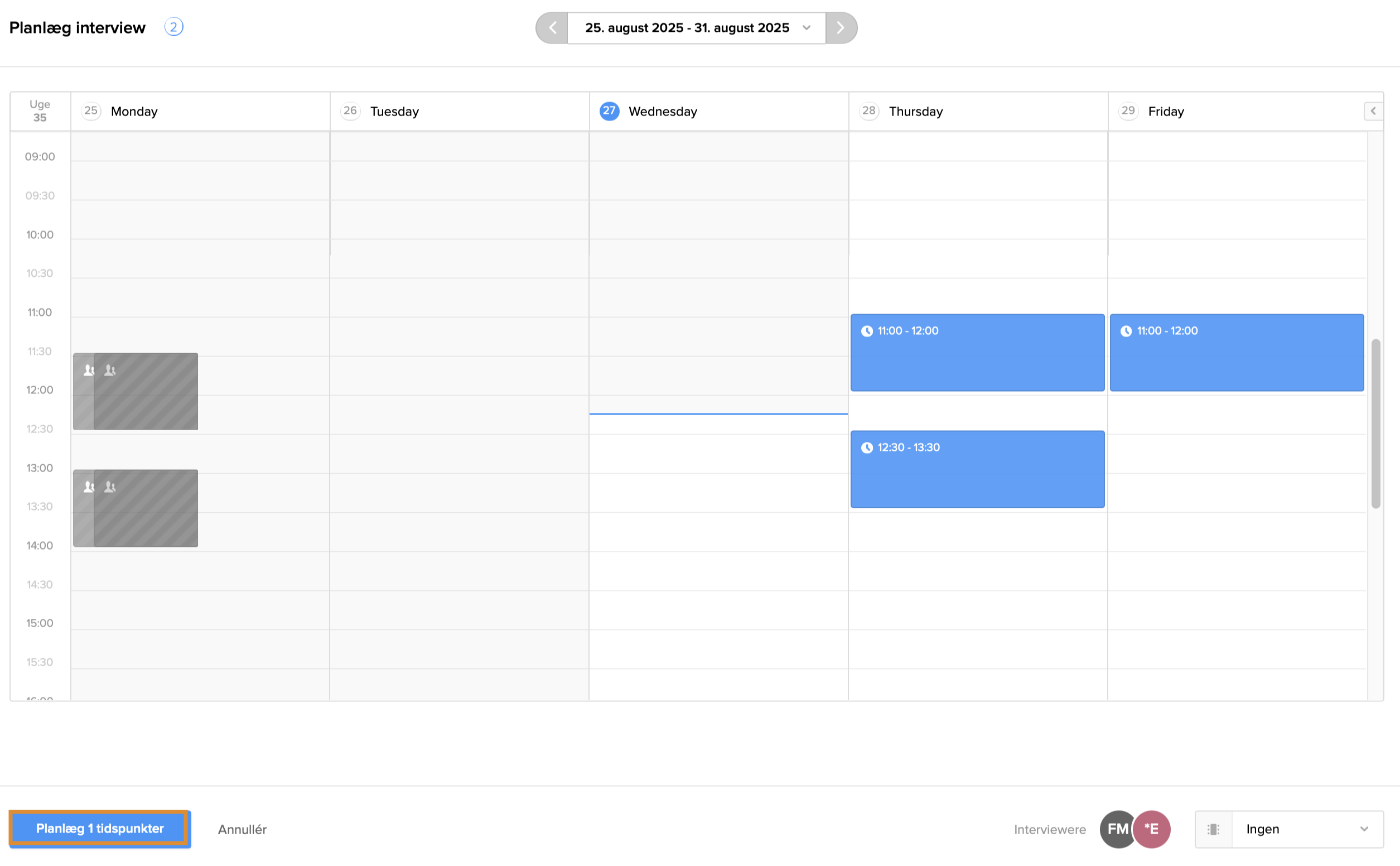The width and height of the screenshot is (1400, 866).
Task: Click the calendar icon left of Ingen
Action: [1213, 829]
